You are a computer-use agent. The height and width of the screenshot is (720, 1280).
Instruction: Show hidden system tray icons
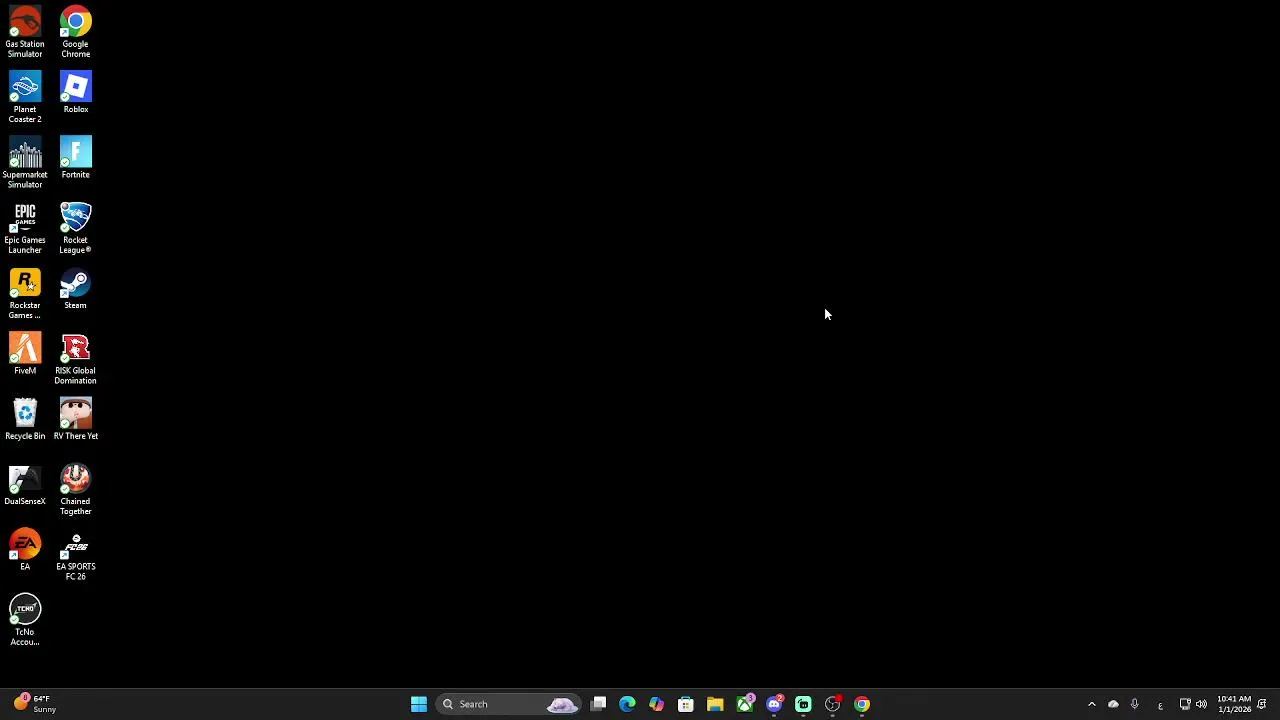1092,704
